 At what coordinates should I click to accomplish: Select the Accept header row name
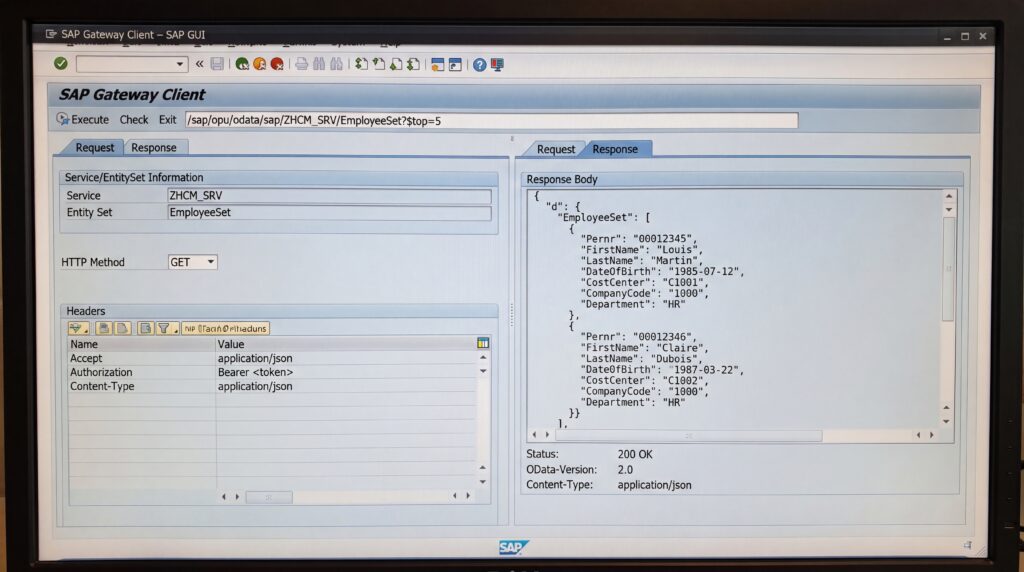86,358
